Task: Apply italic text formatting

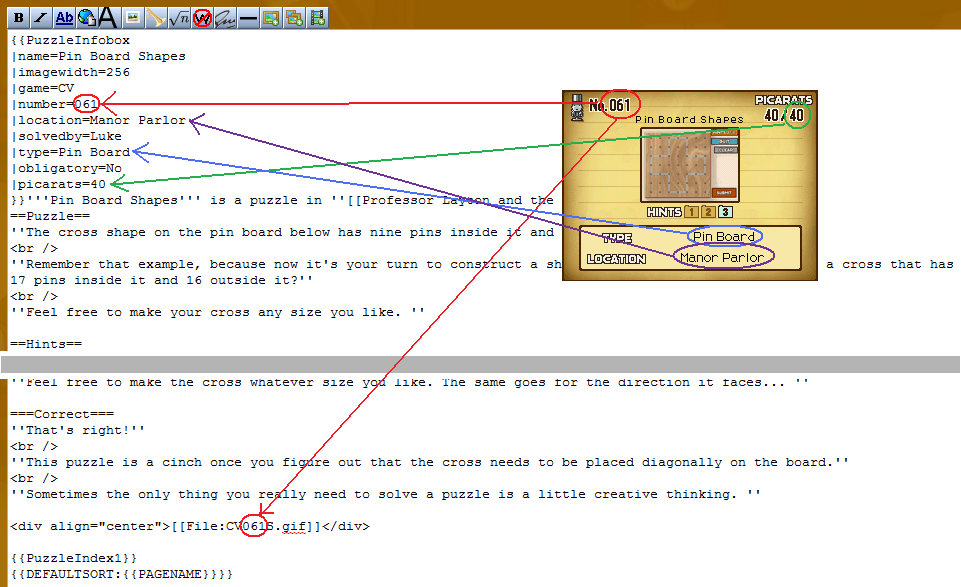Action: (x=40, y=18)
